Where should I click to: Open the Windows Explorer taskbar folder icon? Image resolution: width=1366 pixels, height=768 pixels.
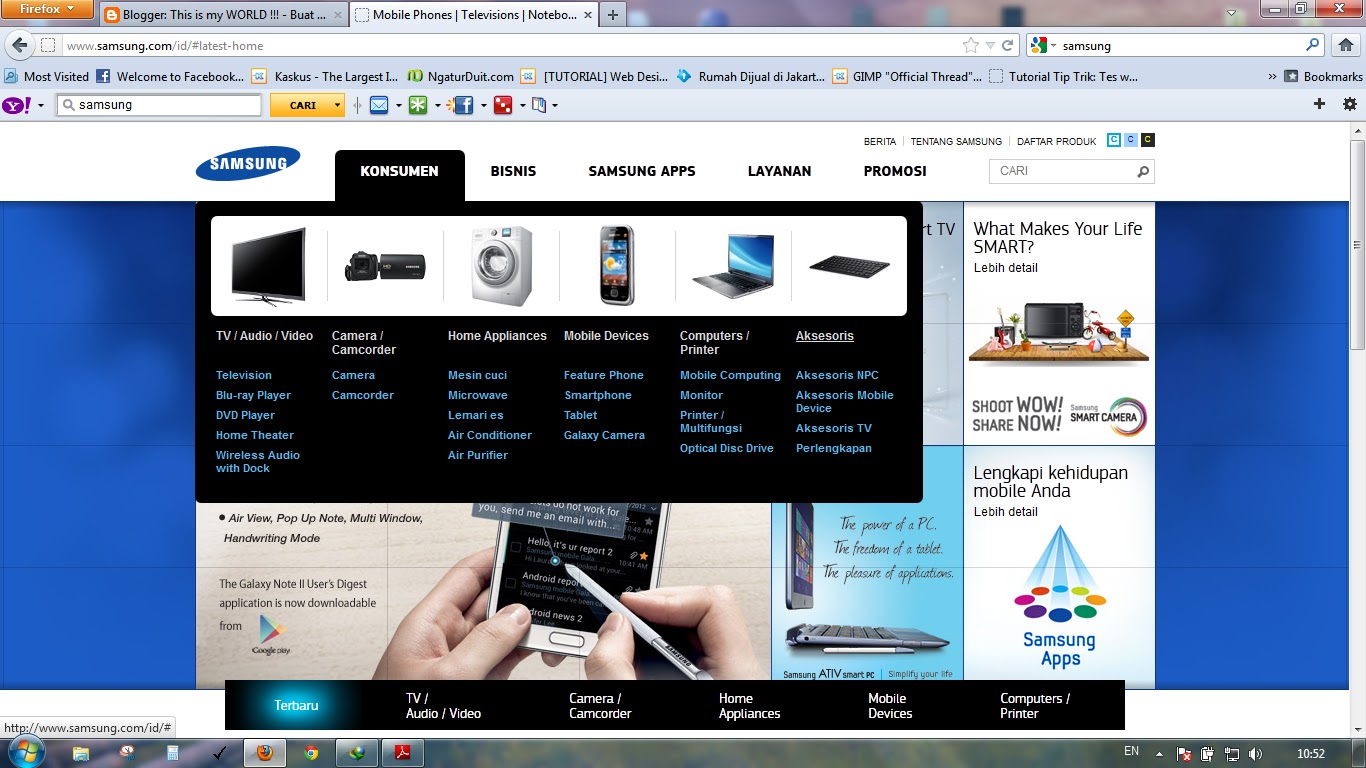(81, 753)
